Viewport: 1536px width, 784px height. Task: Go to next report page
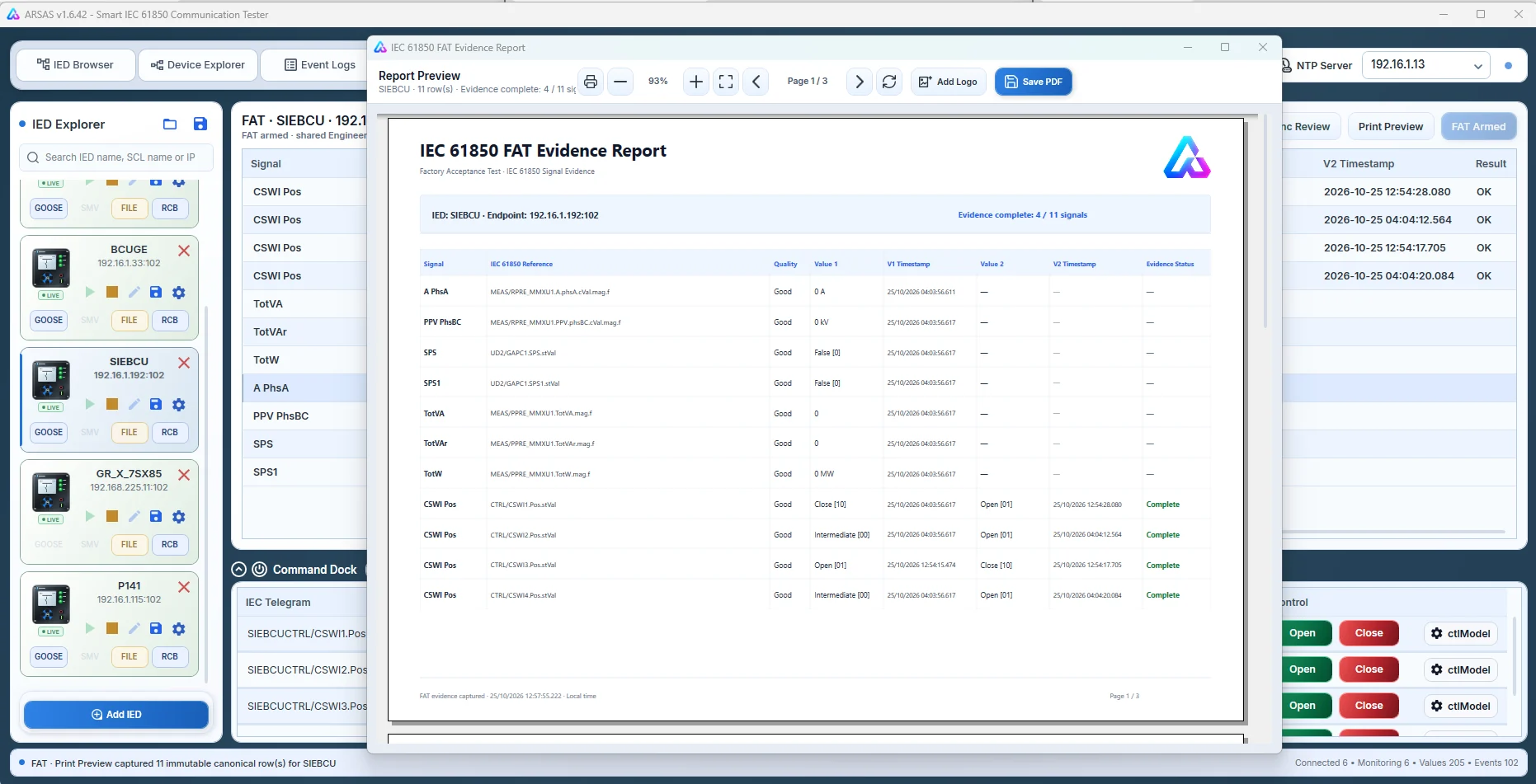[x=860, y=82]
